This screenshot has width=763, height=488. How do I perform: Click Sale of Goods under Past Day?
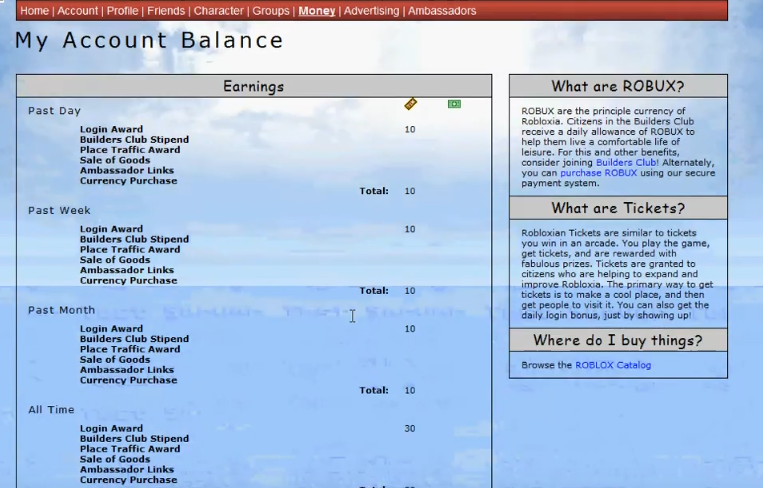pos(115,160)
